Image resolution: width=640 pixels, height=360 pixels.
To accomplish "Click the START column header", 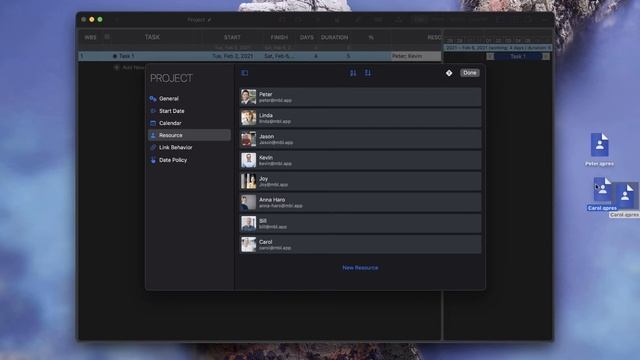I will coord(232,37).
